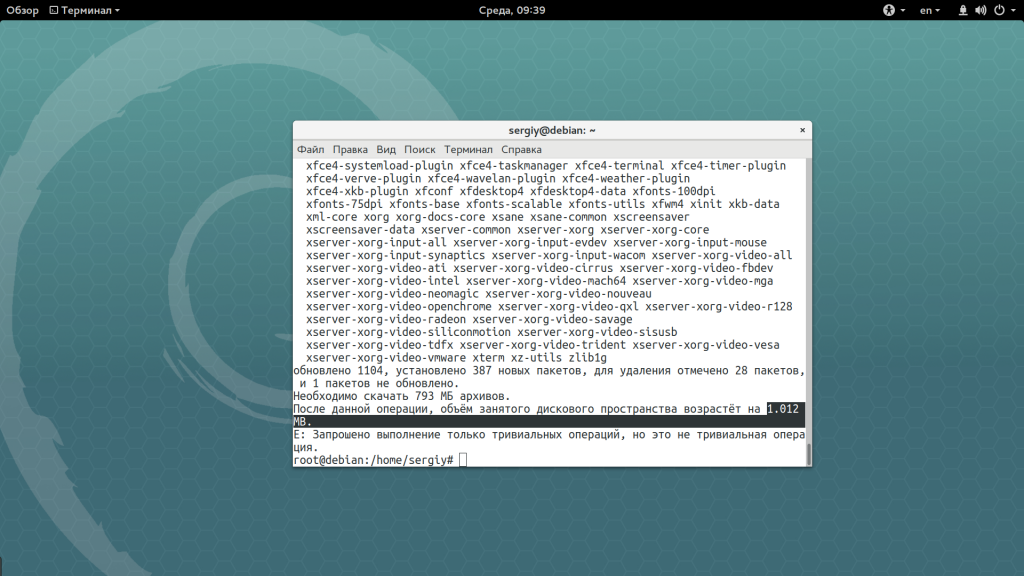Viewport: 1024px width, 576px height.
Task: Click the terminal's vertical scrollbar
Action: click(x=808, y=453)
